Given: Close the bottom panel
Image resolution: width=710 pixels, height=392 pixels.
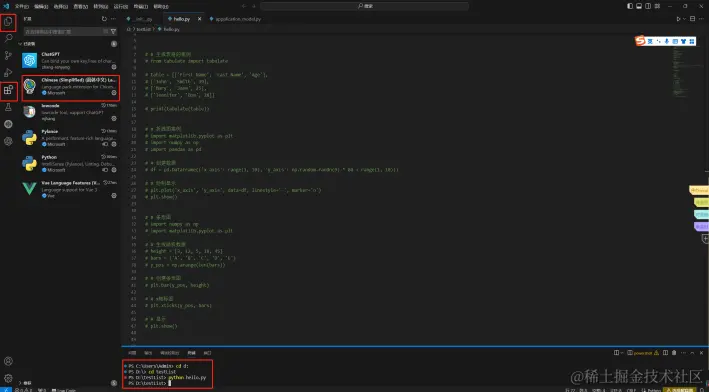Looking at the screenshot, I should pyautogui.click(x=701, y=353).
